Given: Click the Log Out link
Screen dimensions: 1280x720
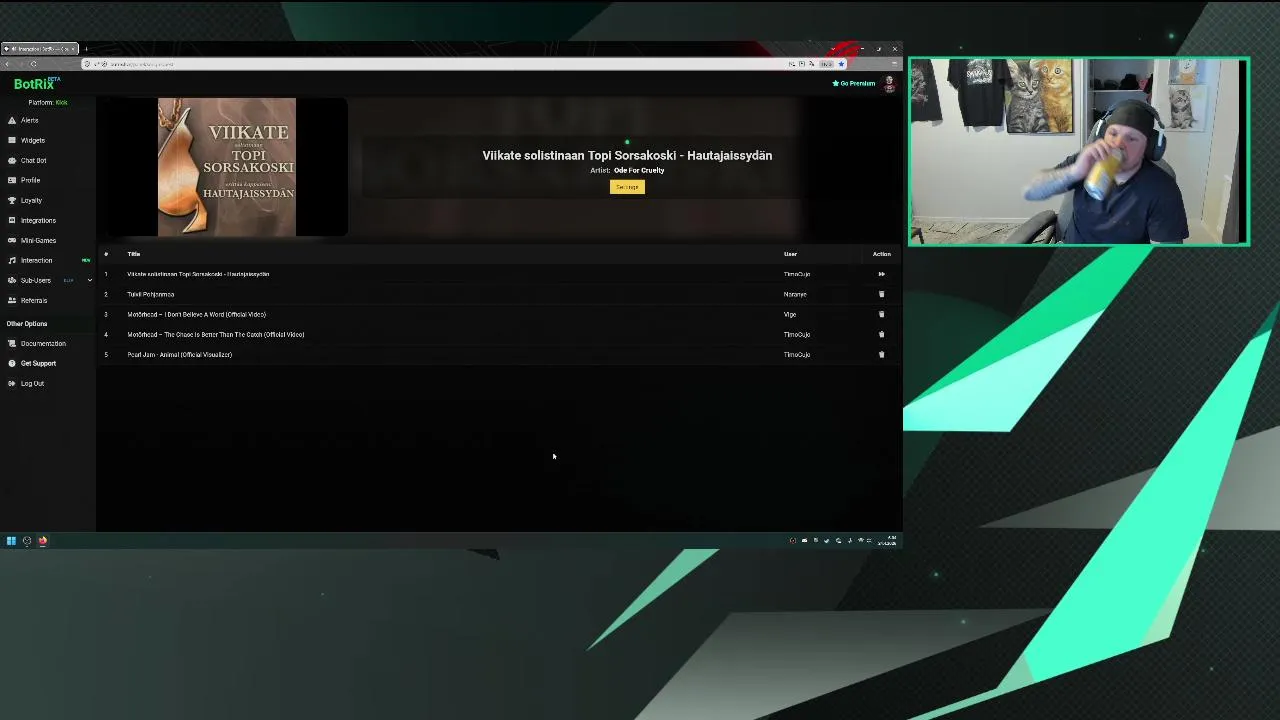Looking at the screenshot, I should (32, 383).
